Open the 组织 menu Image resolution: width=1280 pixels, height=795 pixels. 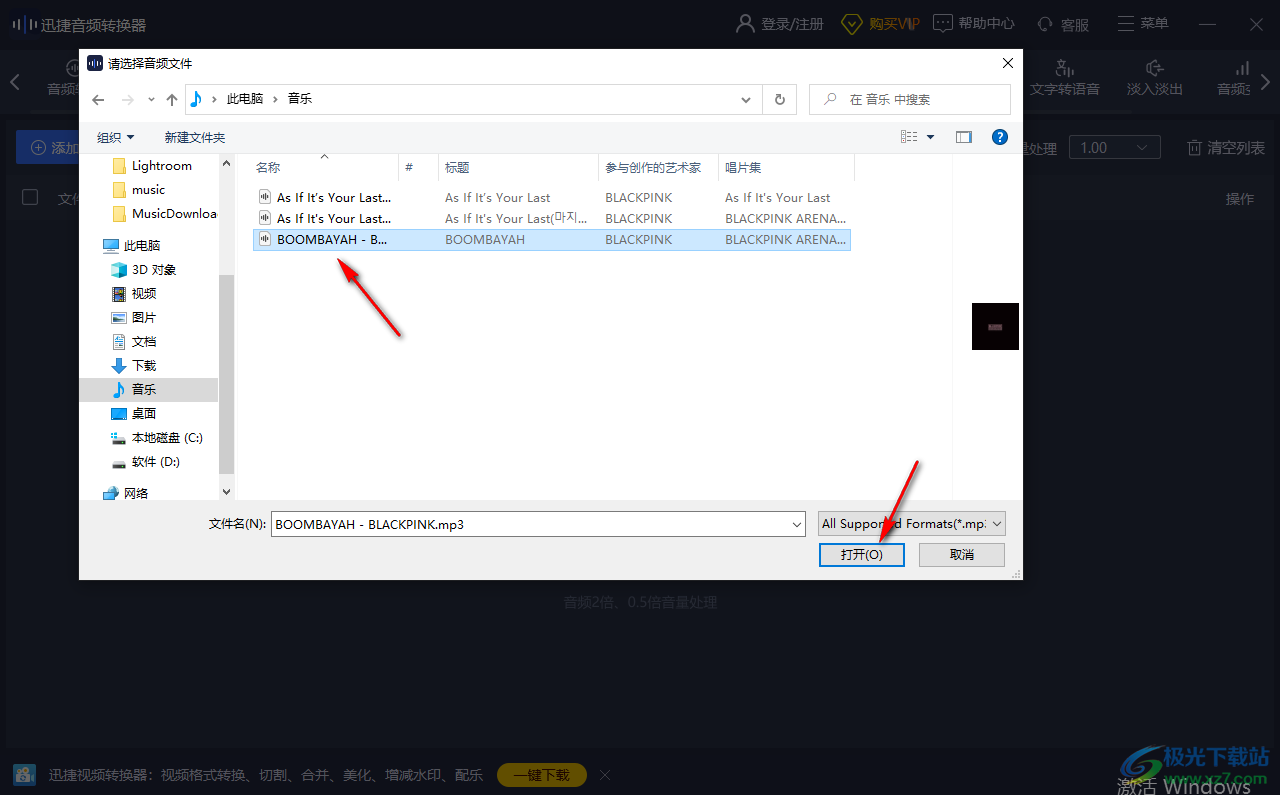tap(115, 137)
